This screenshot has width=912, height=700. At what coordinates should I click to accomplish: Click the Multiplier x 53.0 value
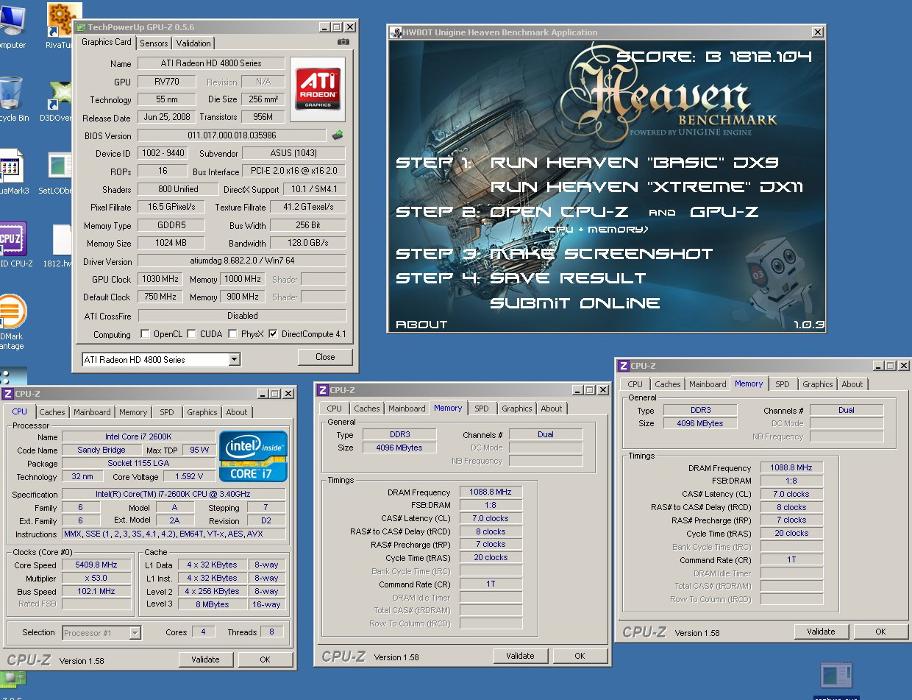pos(96,578)
